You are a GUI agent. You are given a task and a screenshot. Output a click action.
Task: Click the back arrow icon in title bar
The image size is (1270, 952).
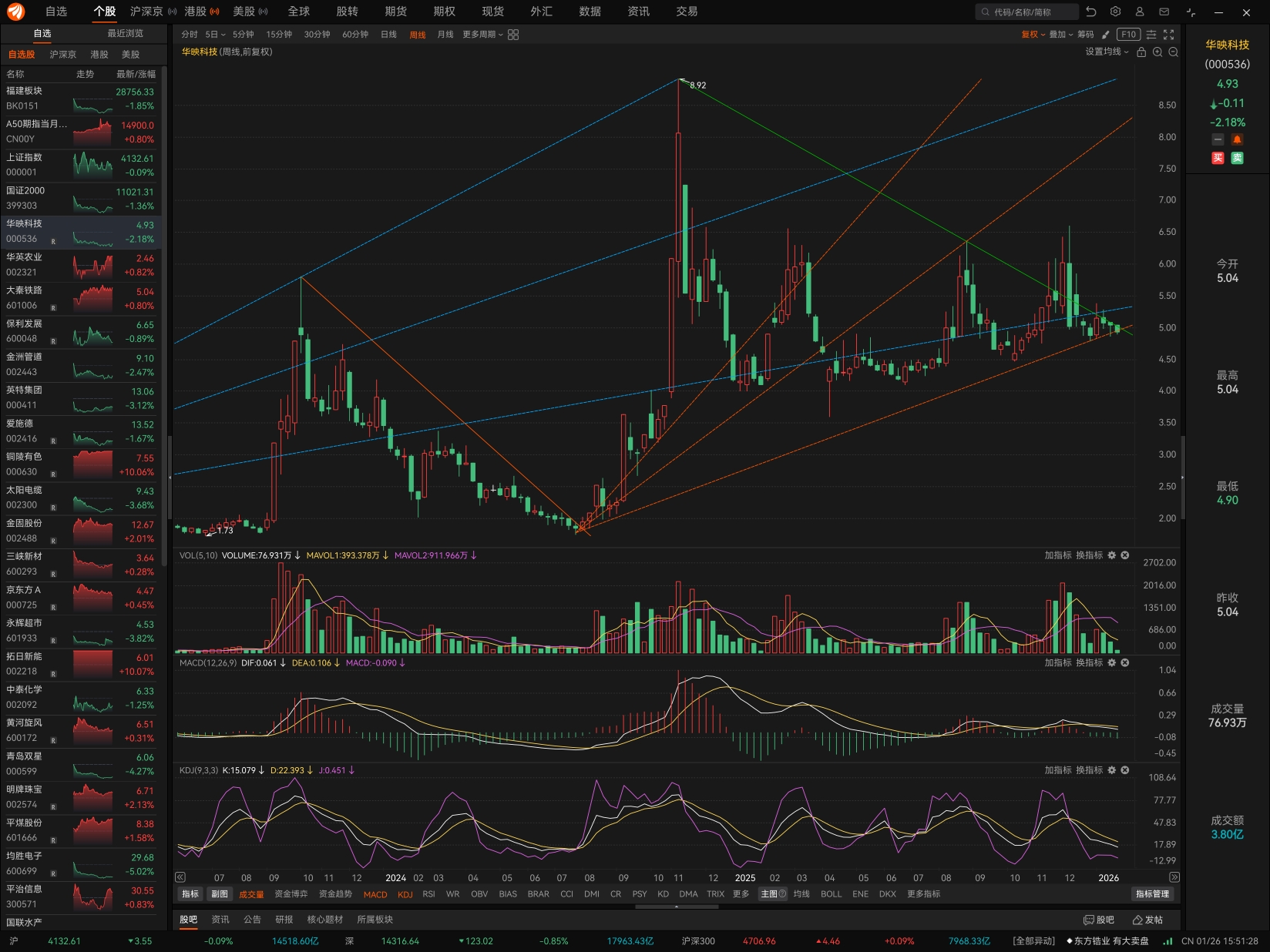tap(1091, 12)
